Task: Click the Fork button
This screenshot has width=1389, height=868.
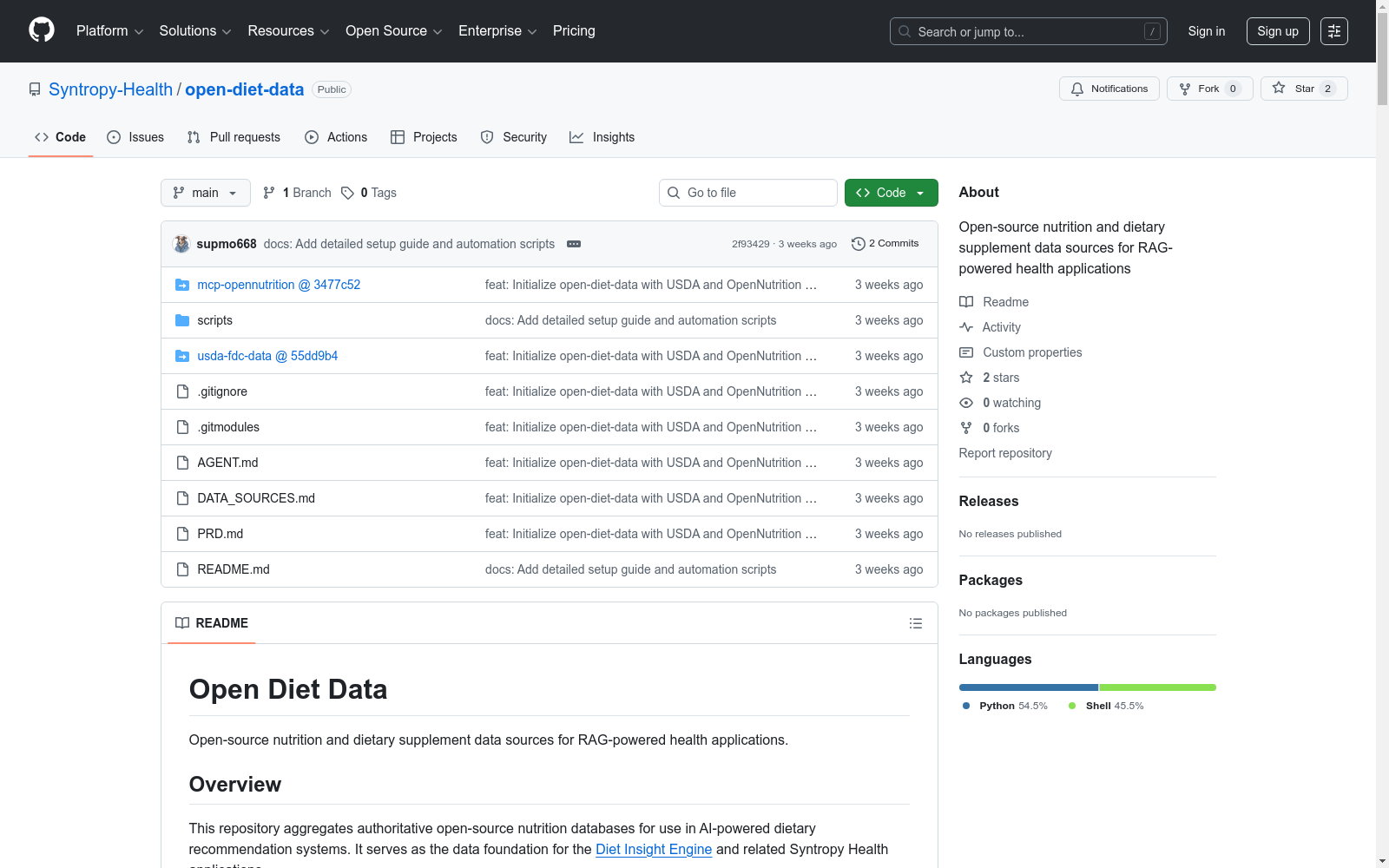Action: [x=1210, y=89]
